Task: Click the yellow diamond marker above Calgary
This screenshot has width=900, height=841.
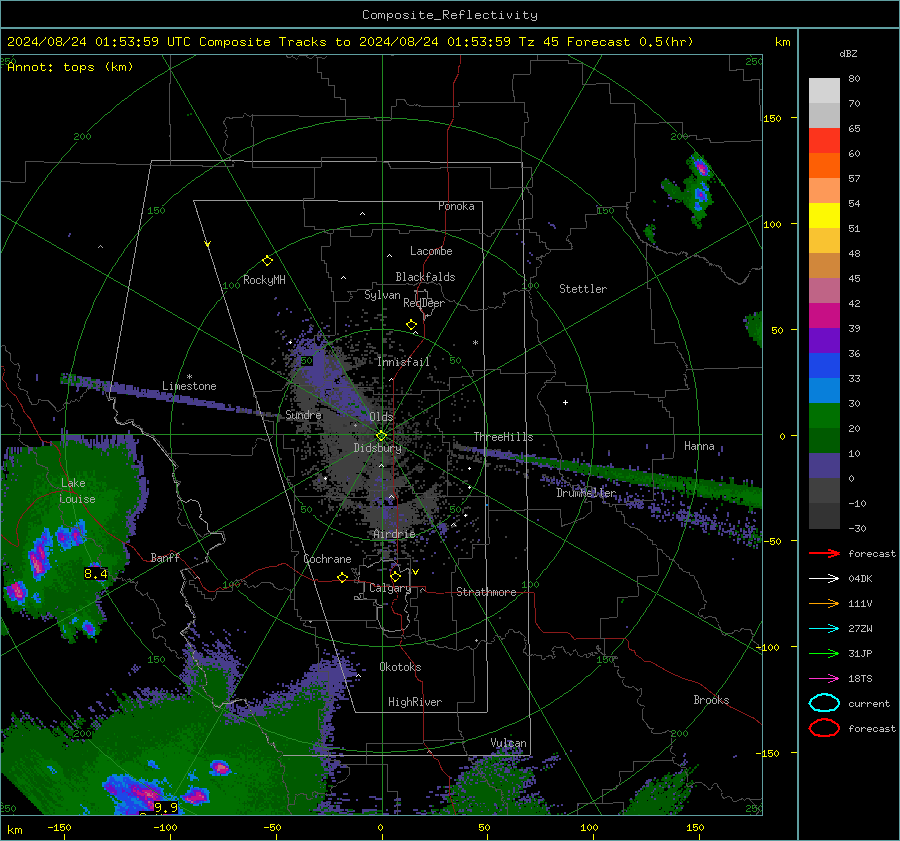Action: pyautogui.click(x=395, y=576)
